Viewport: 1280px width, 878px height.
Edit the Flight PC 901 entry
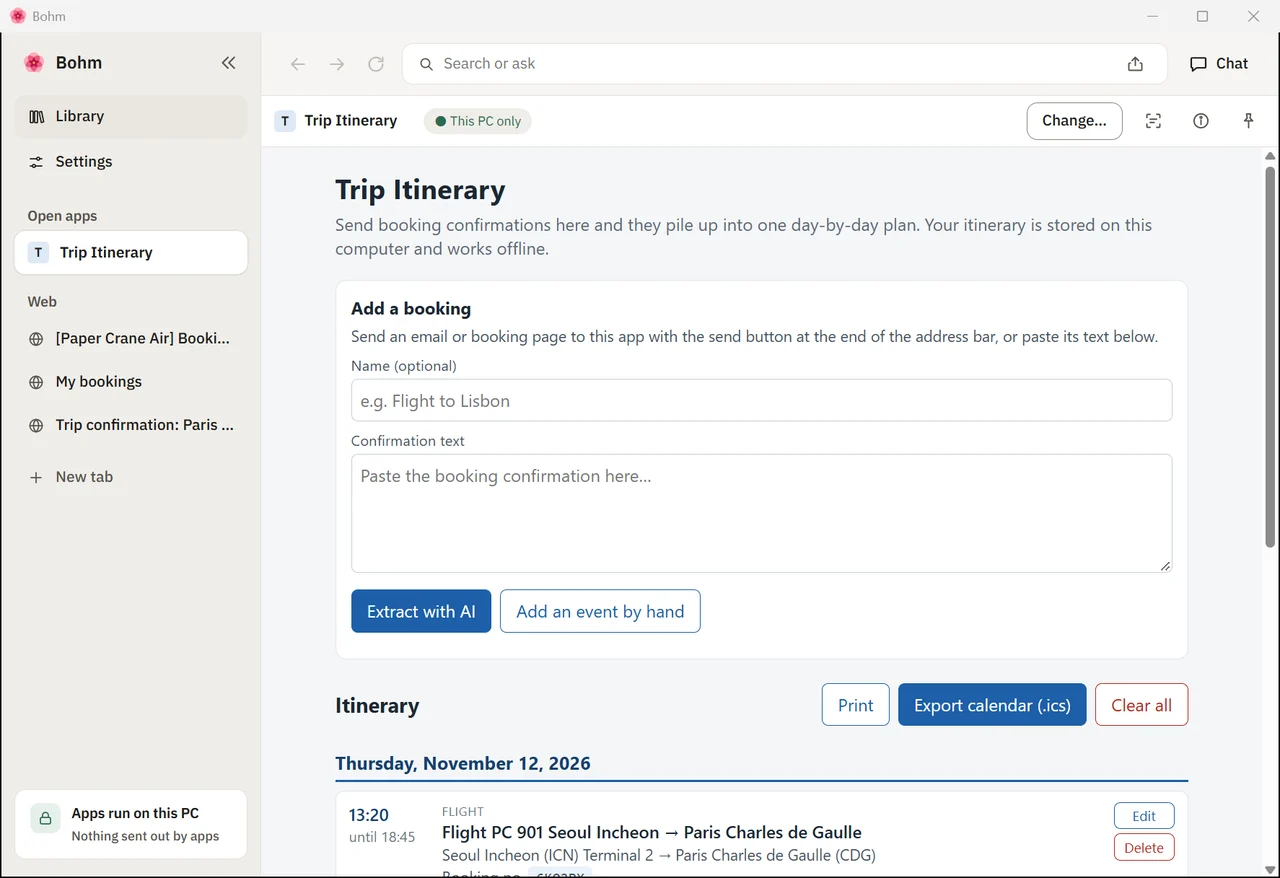pos(1144,816)
